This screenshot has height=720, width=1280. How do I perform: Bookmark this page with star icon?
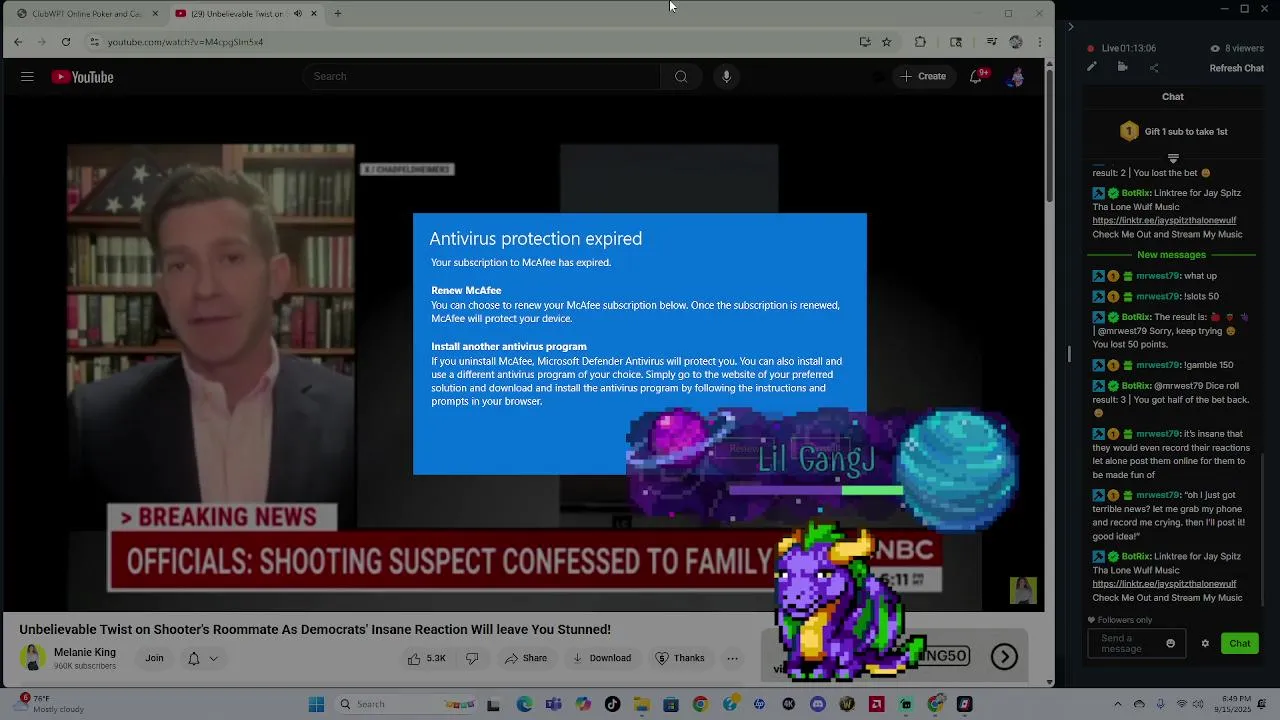[886, 42]
